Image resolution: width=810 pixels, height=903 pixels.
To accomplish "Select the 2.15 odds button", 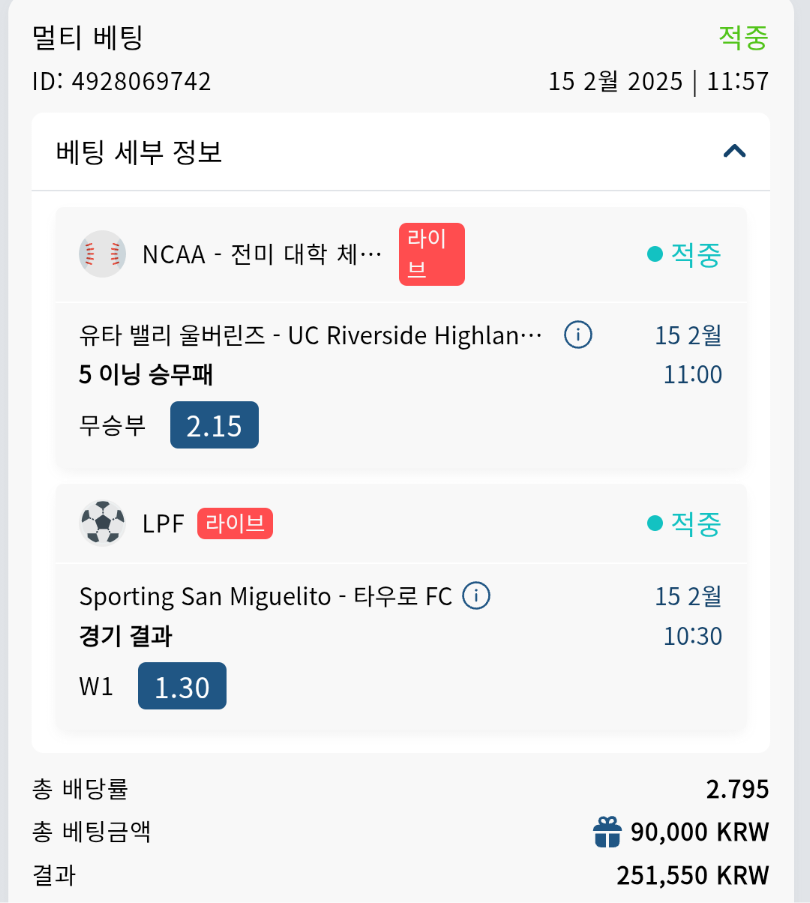I will tap(214, 425).
